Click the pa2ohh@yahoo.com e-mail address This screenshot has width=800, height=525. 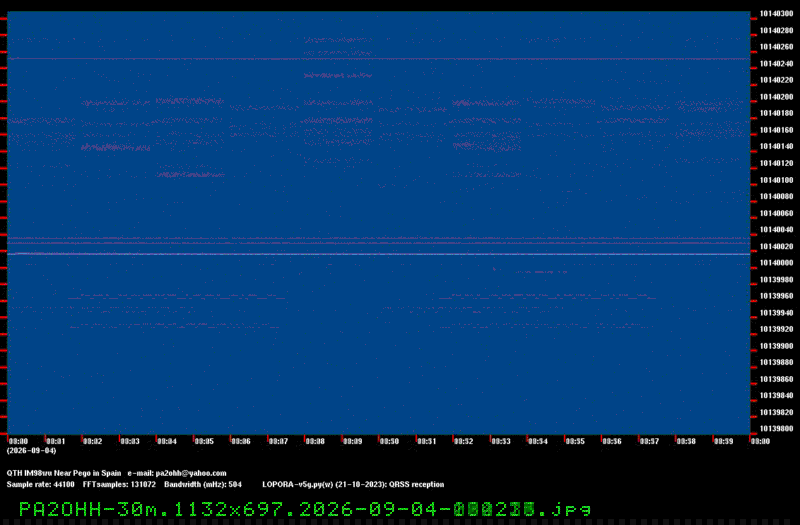(x=191, y=473)
